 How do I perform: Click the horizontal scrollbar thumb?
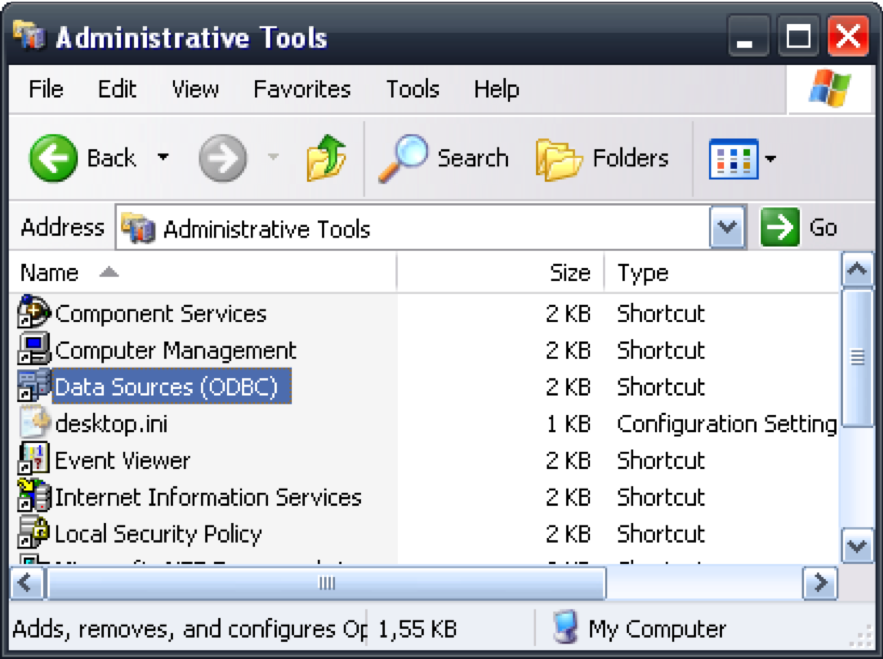pyautogui.click(x=326, y=583)
